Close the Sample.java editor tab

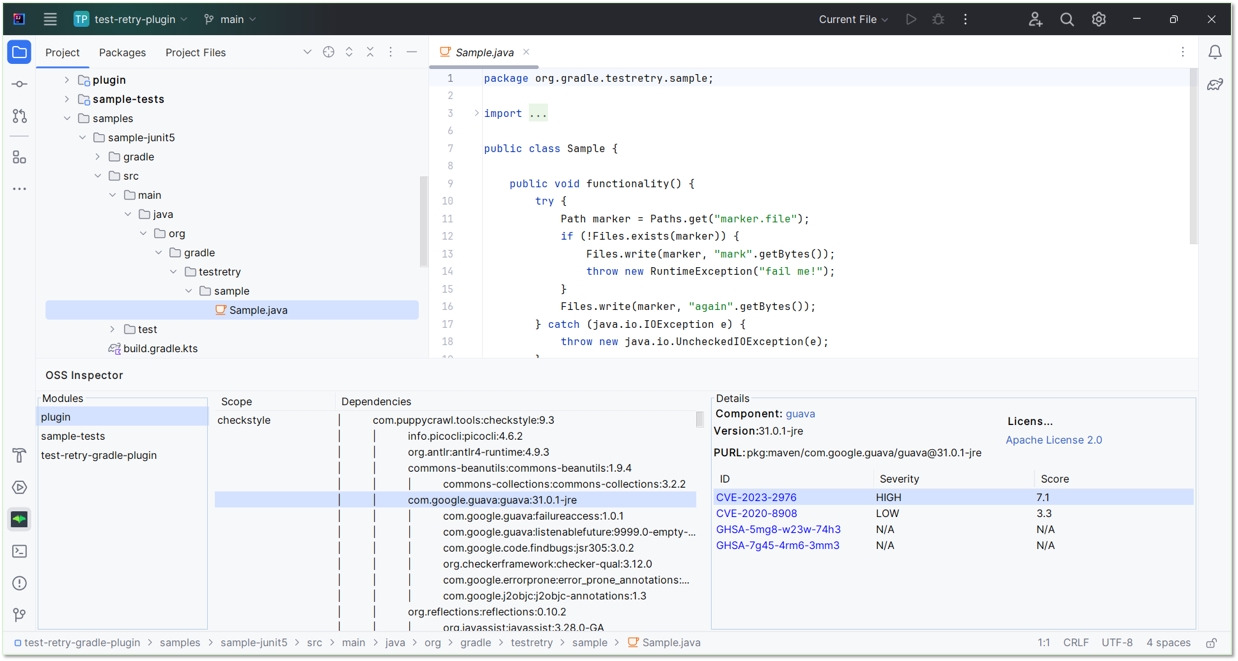526,52
